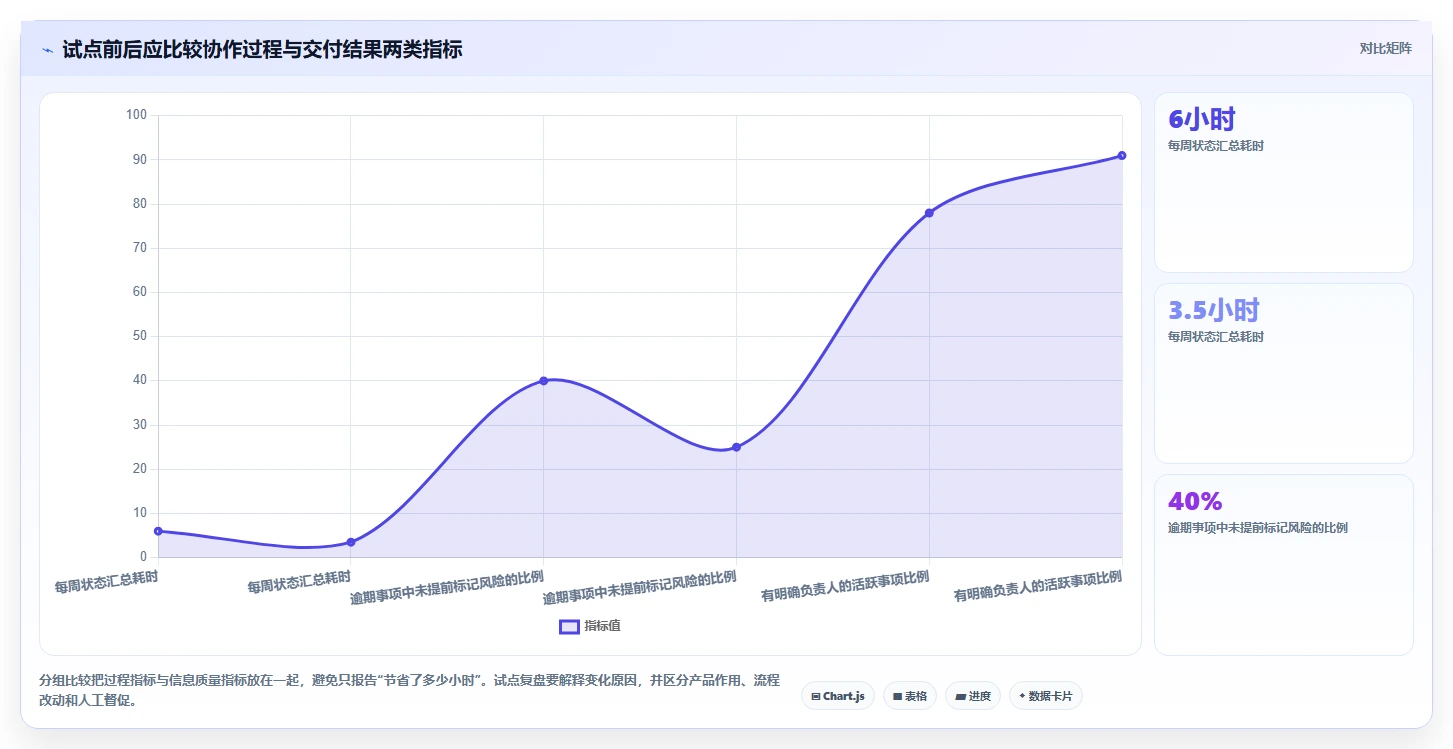This screenshot has width=1453, height=749.
Task: Select the chart data point at value 78
Action: click(x=929, y=213)
